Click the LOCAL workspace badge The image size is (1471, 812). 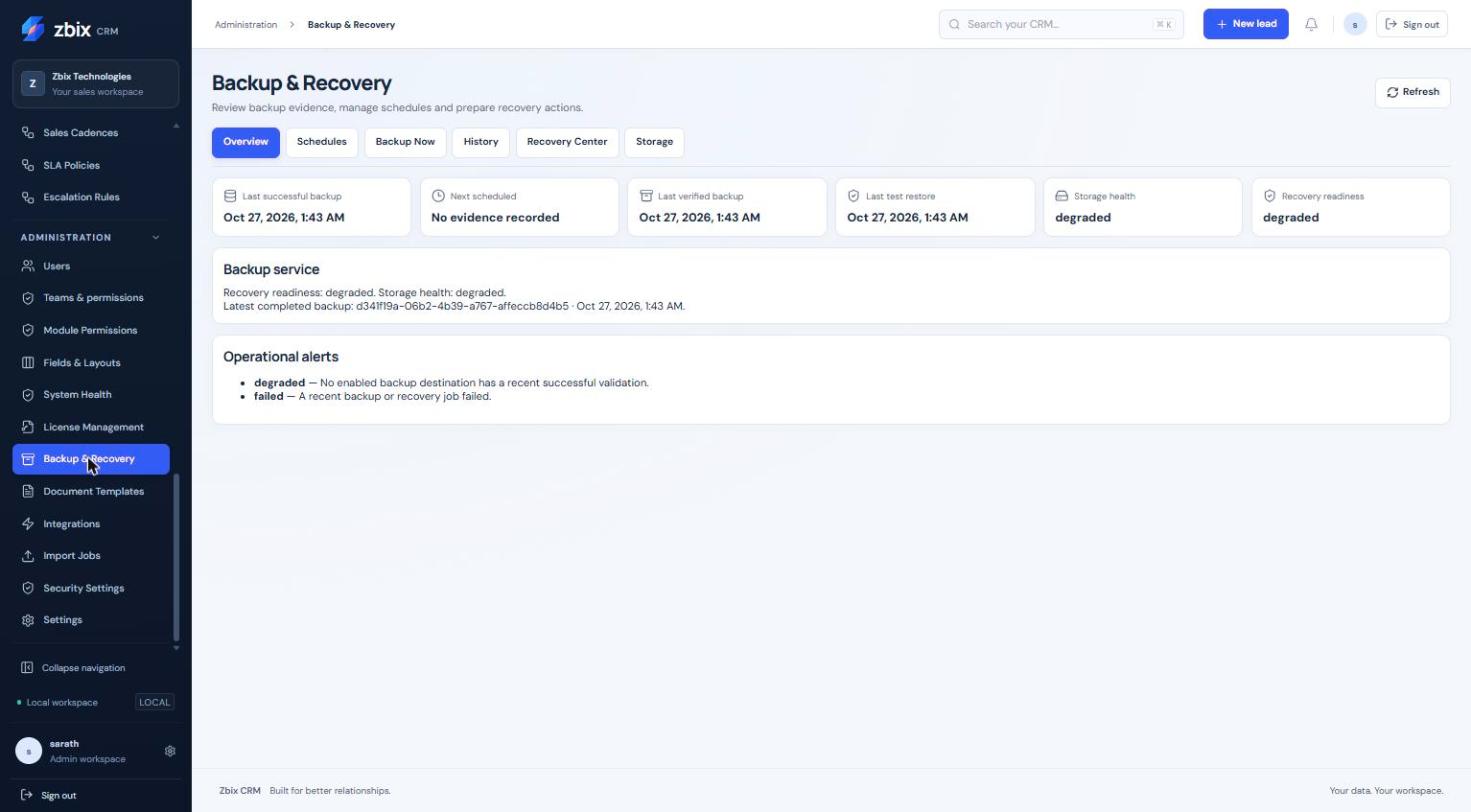tap(155, 702)
